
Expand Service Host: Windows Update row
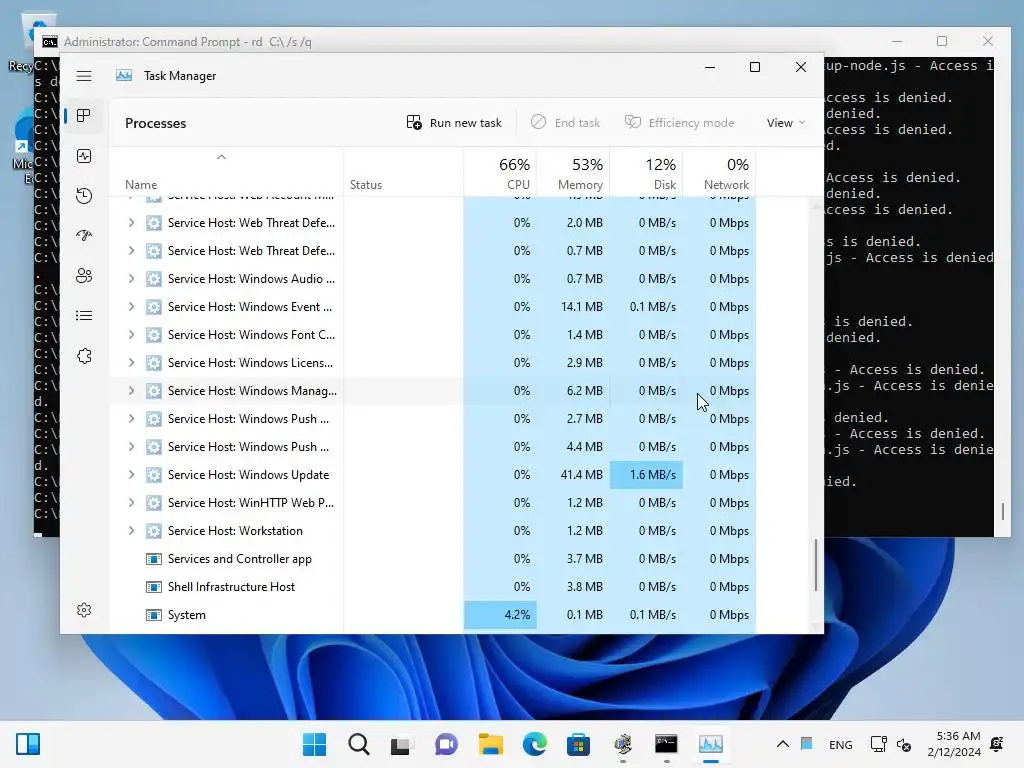[x=131, y=475]
